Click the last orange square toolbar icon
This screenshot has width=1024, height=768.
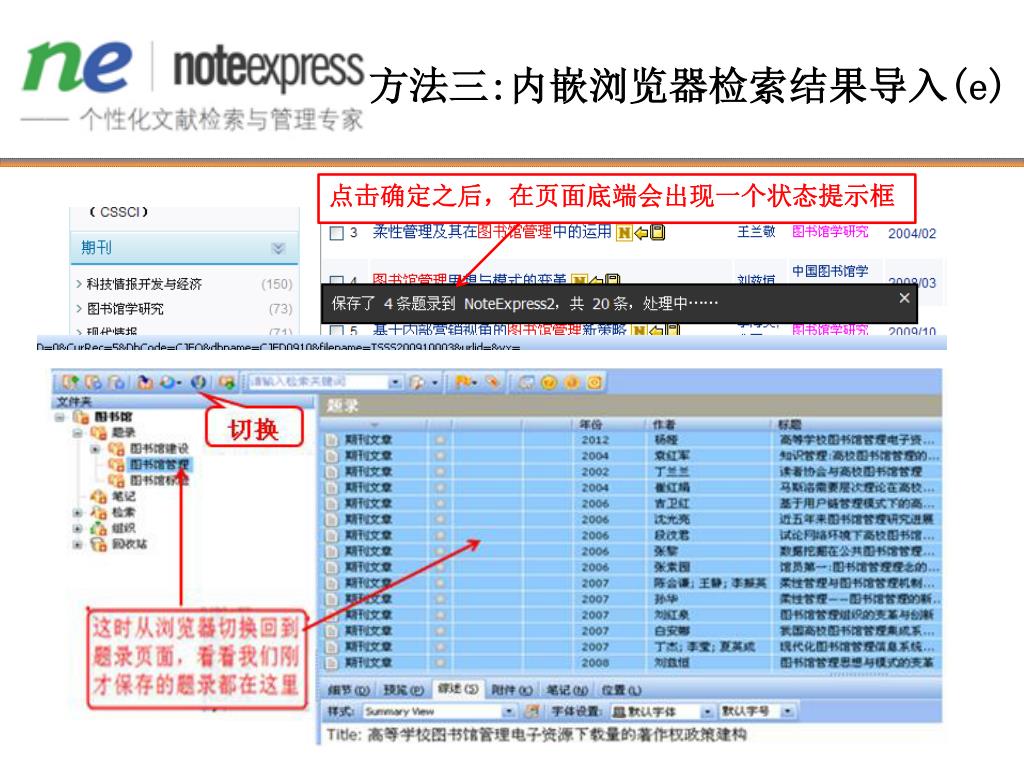594,382
